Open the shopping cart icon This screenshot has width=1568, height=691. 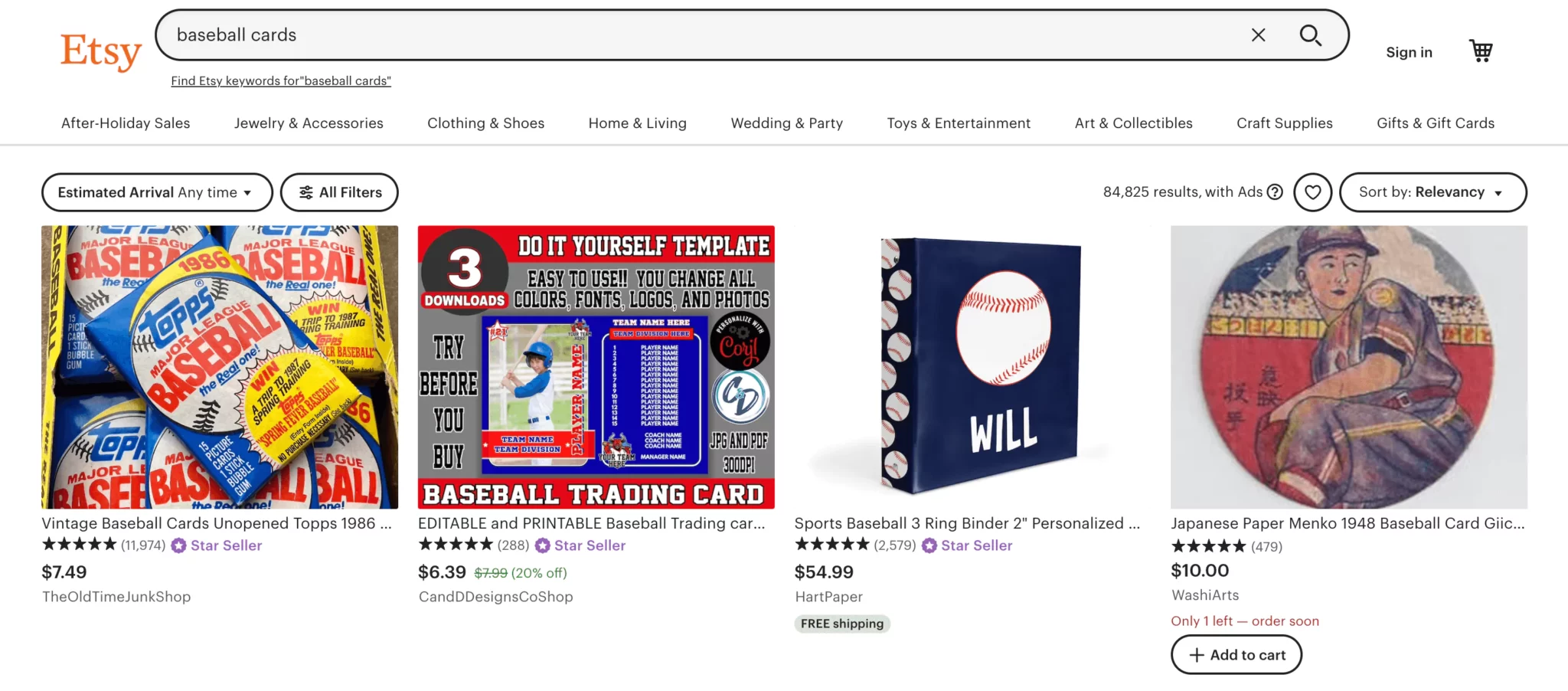1481,51
